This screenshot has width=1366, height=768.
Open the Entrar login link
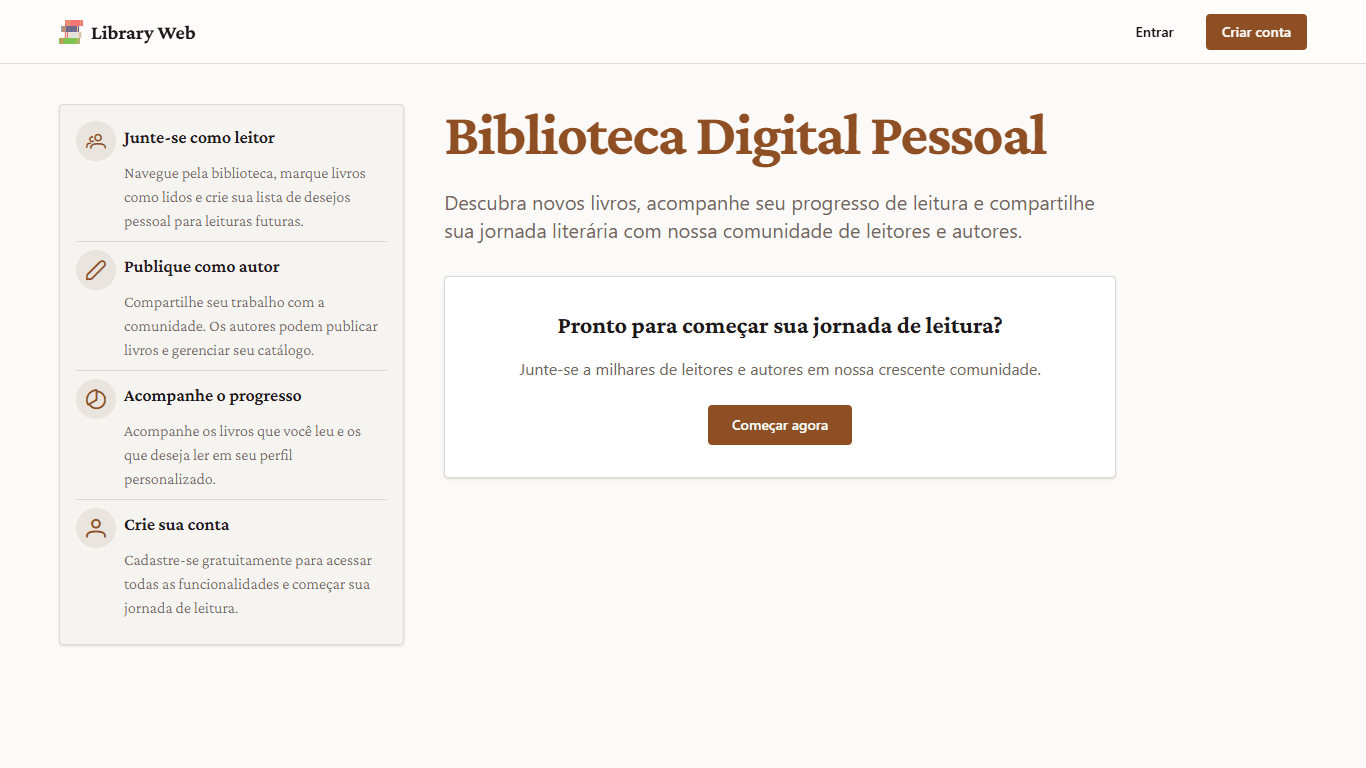click(x=1154, y=32)
